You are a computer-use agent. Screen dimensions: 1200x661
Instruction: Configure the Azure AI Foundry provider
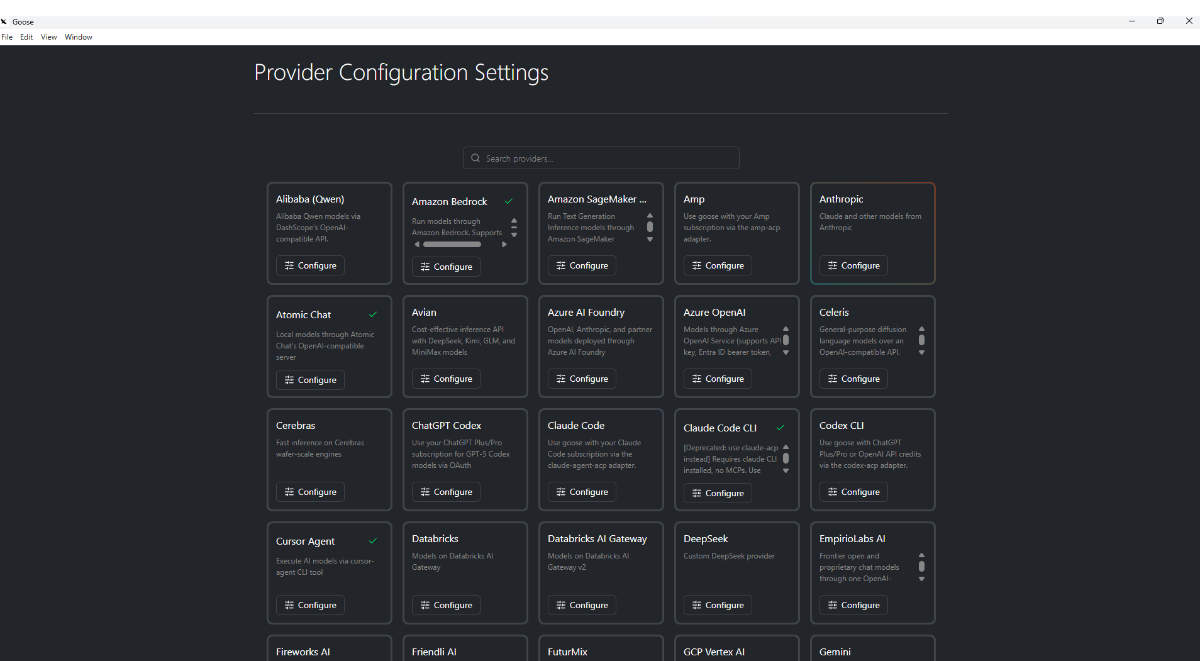click(582, 379)
